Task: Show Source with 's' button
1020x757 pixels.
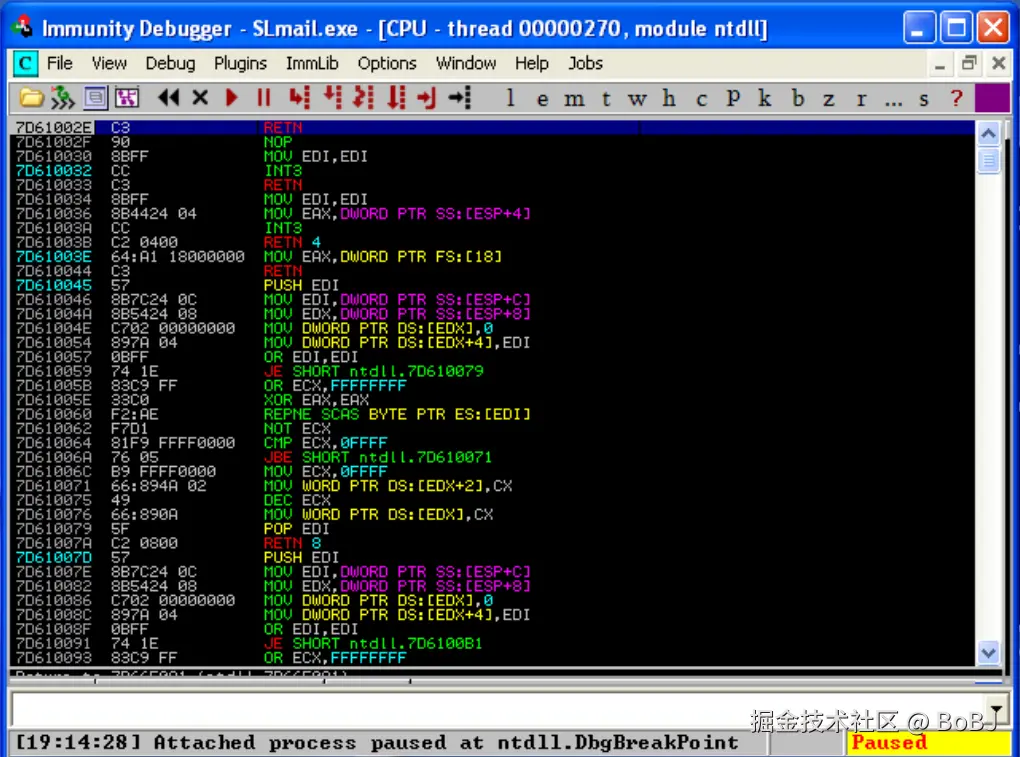Action: 924,99
